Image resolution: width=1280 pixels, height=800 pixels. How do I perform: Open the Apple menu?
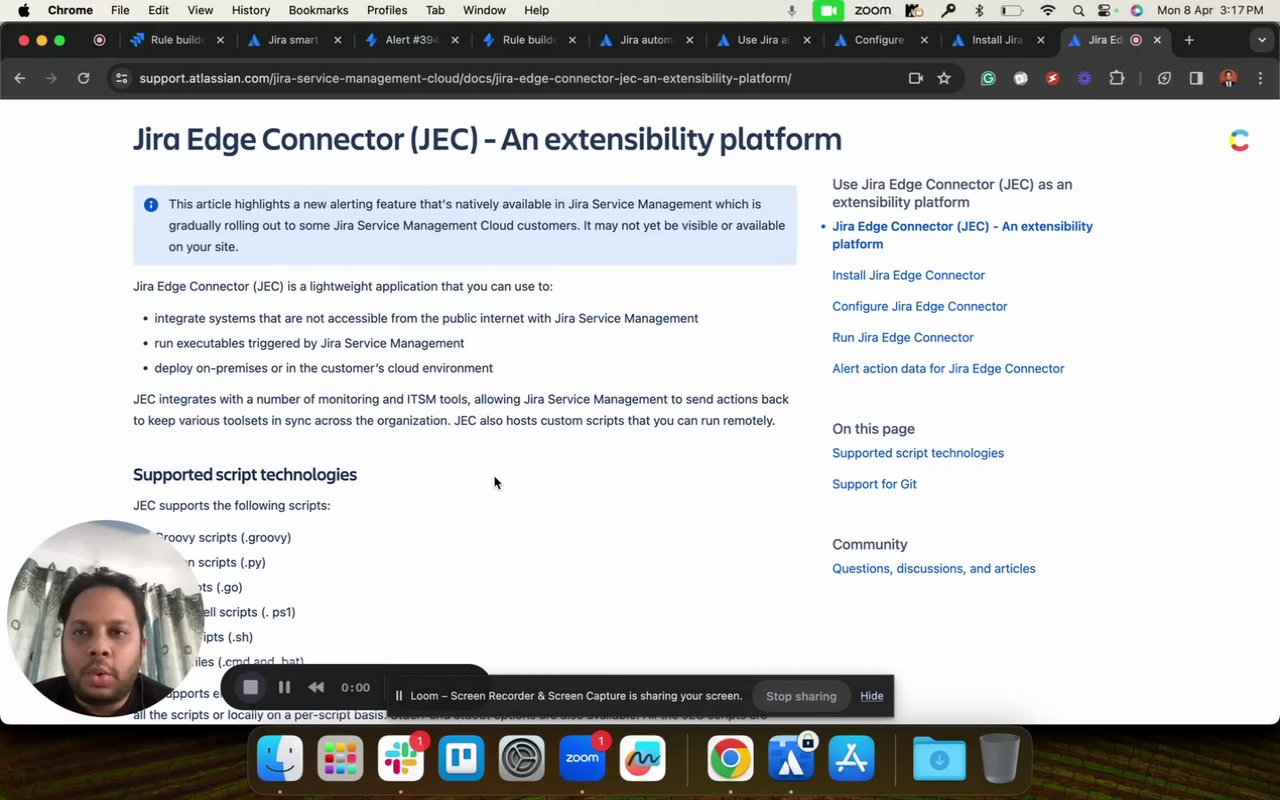tap(23, 10)
